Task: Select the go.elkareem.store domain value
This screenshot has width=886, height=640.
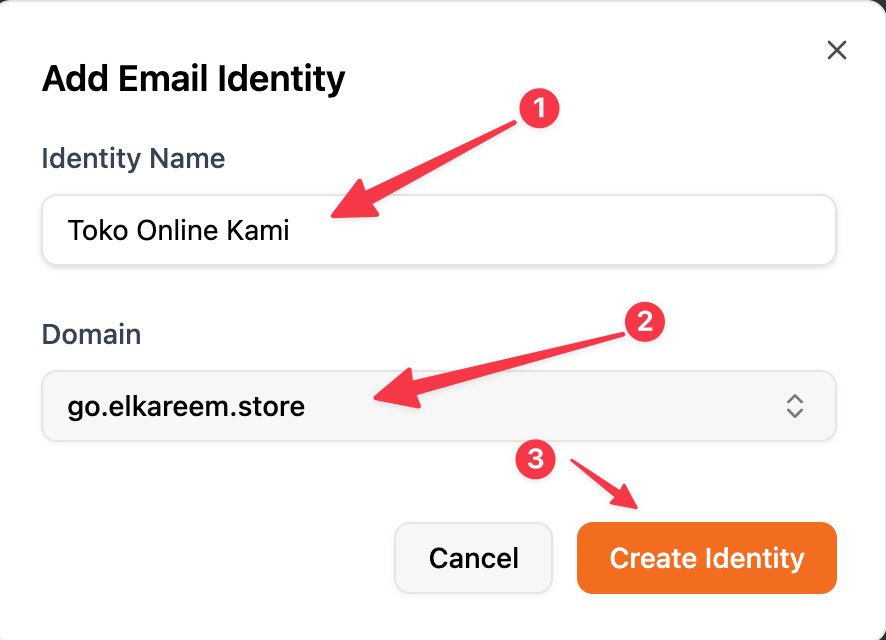Action: tap(186, 406)
